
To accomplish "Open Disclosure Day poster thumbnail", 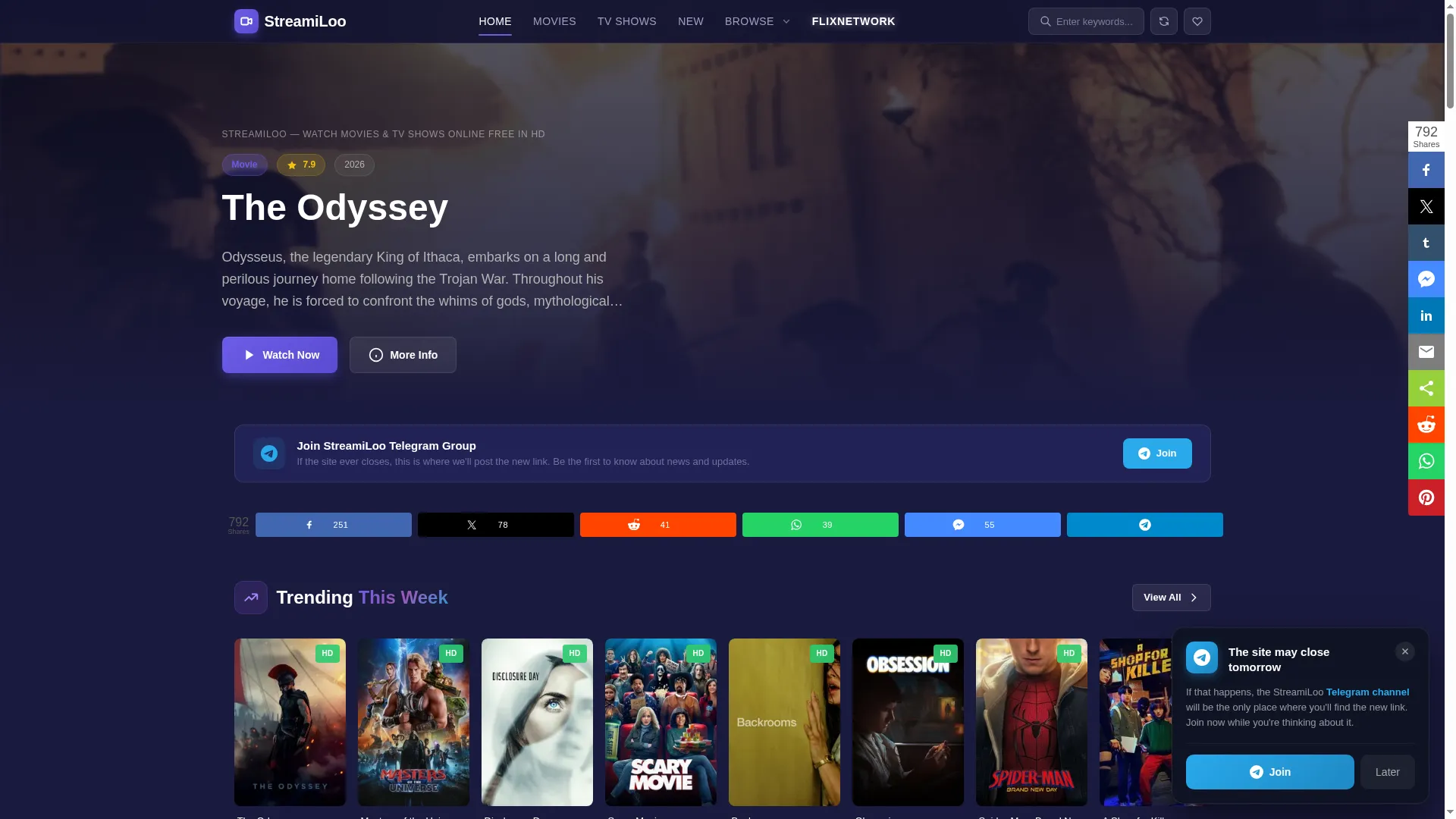I will (x=537, y=722).
